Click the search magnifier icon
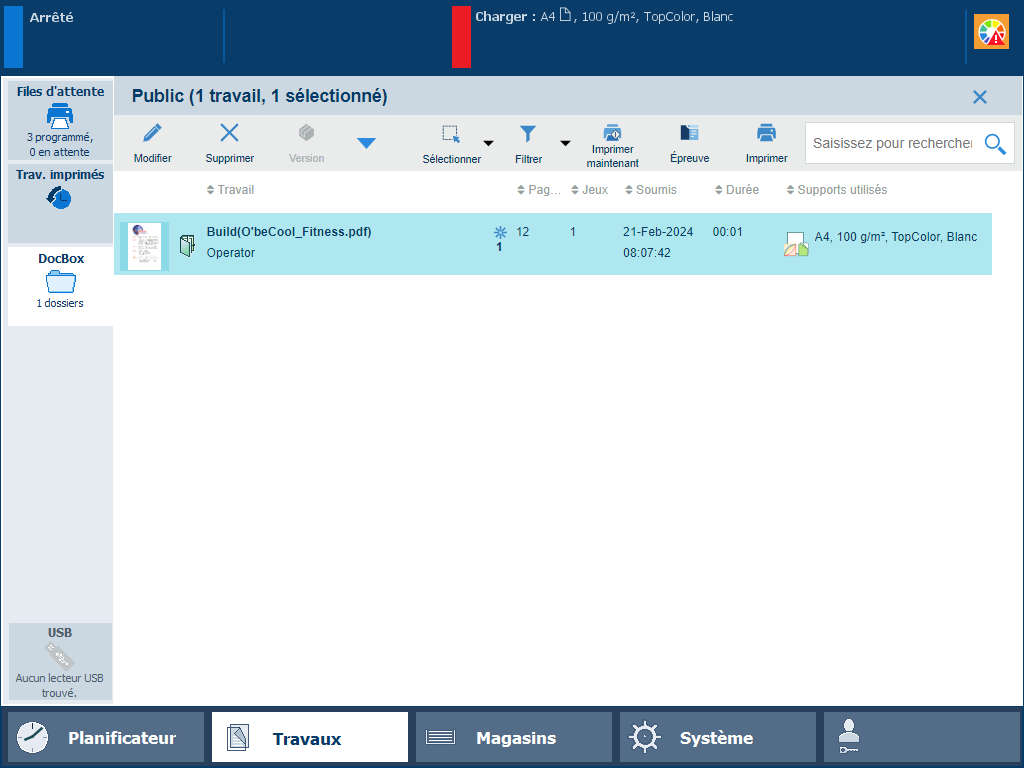Screen dimensions: 1024x768 click(x=994, y=144)
